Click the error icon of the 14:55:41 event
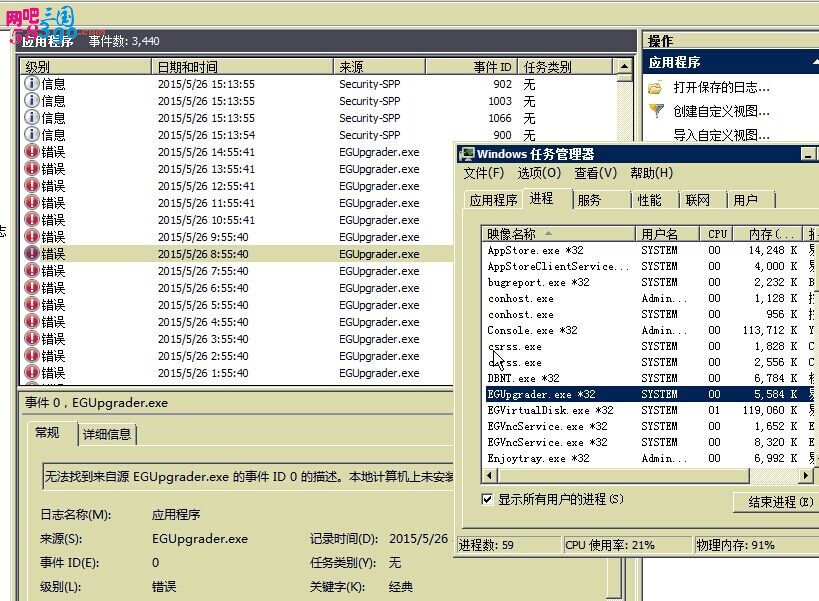The image size is (819, 601). [32, 151]
